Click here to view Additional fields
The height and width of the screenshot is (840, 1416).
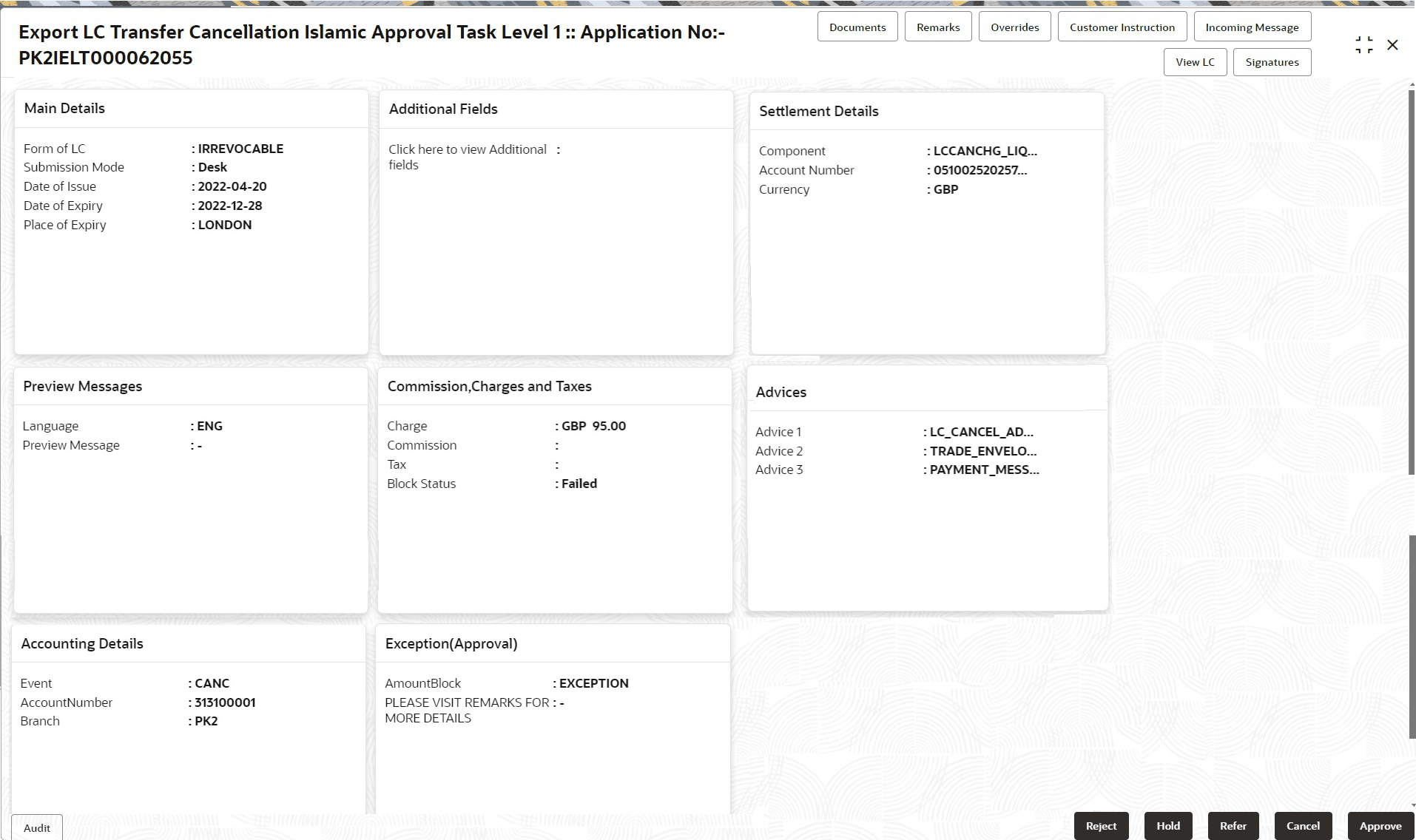468,157
